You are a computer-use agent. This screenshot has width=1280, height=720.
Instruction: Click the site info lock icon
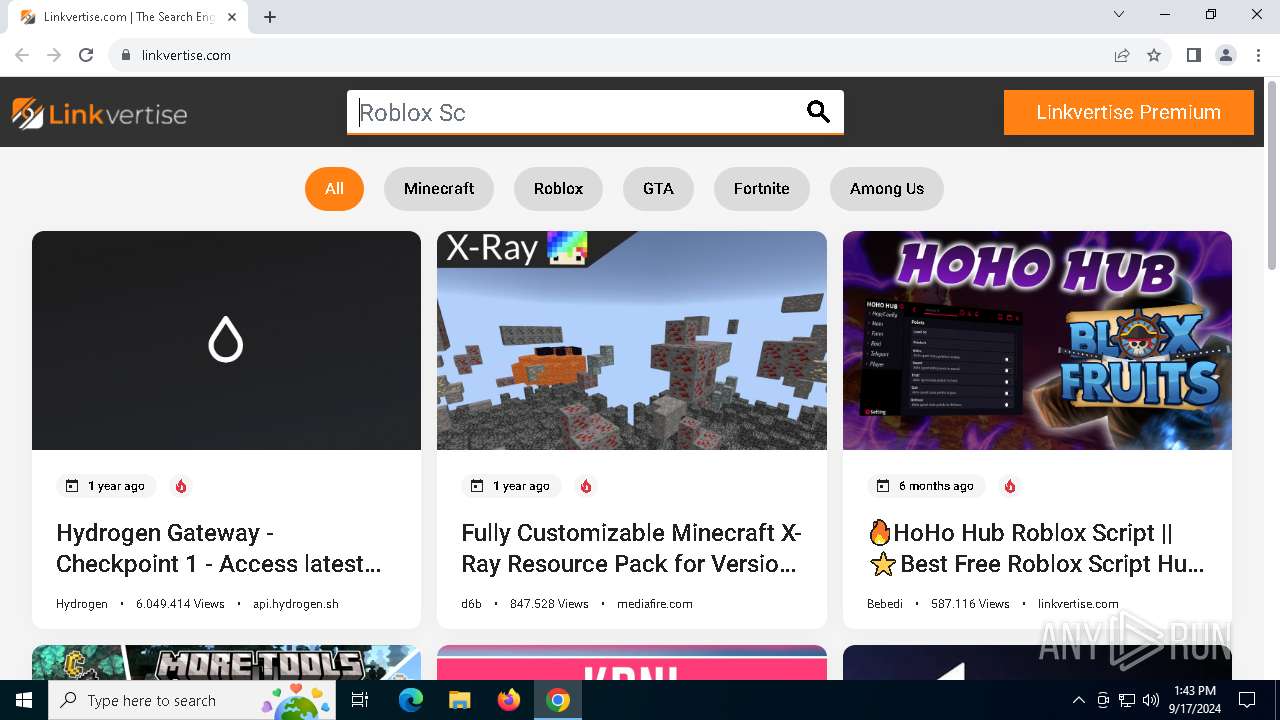click(126, 55)
